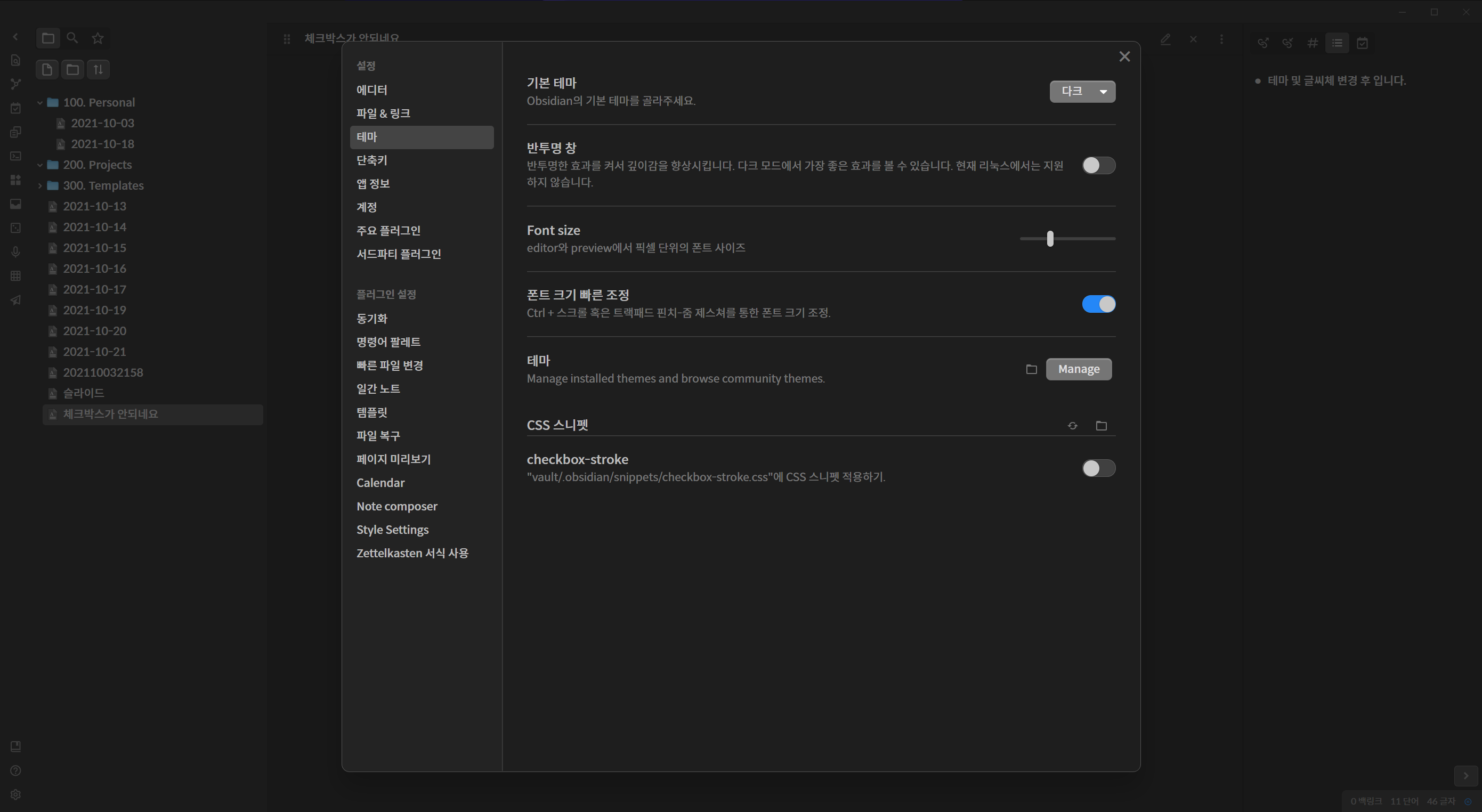Open CSS snippets folder icon
The height and width of the screenshot is (812, 1482).
point(1101,426)
